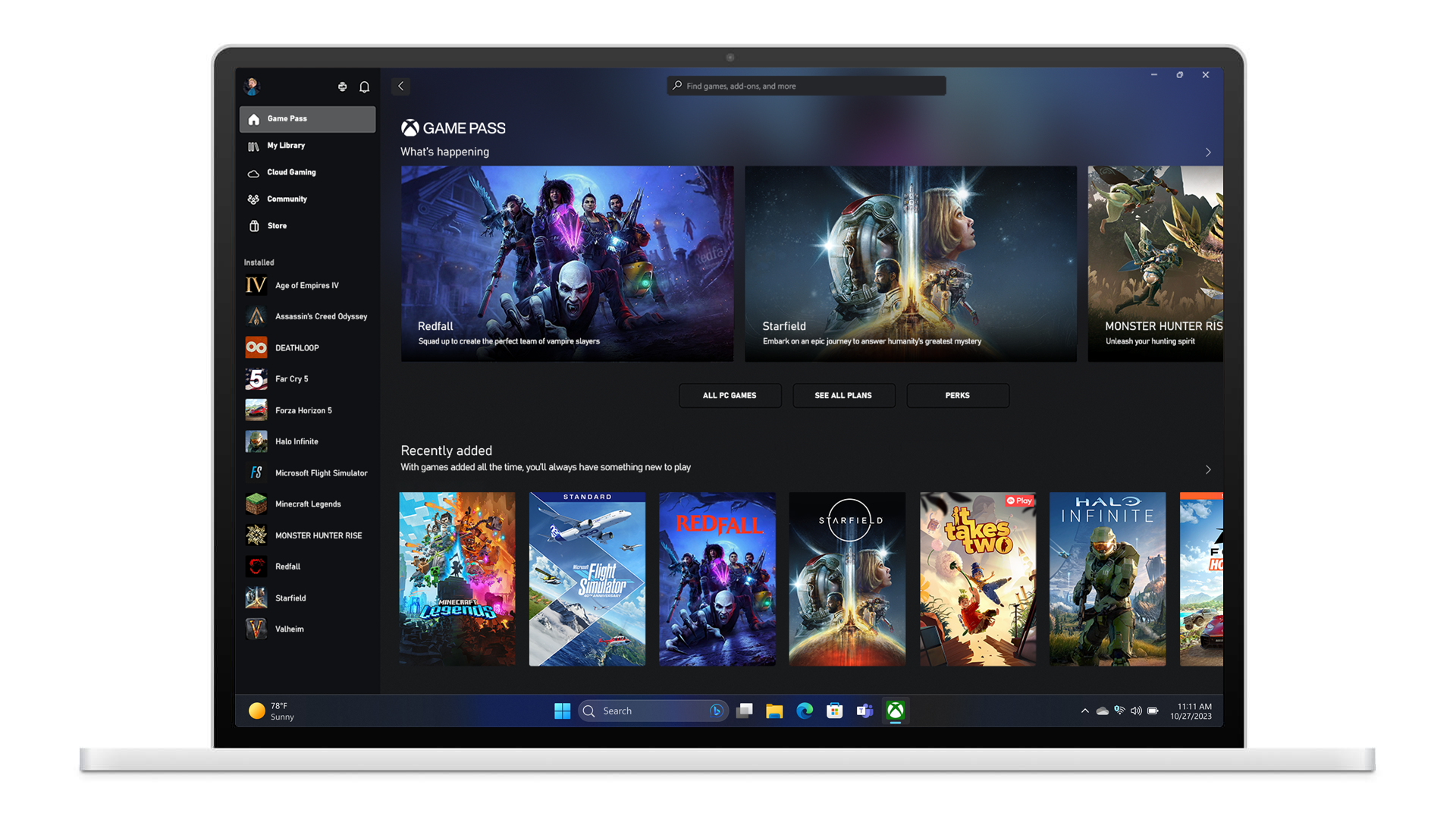Open the weather widget showing 78°F

pyautogui.click(x=271, y=711)
